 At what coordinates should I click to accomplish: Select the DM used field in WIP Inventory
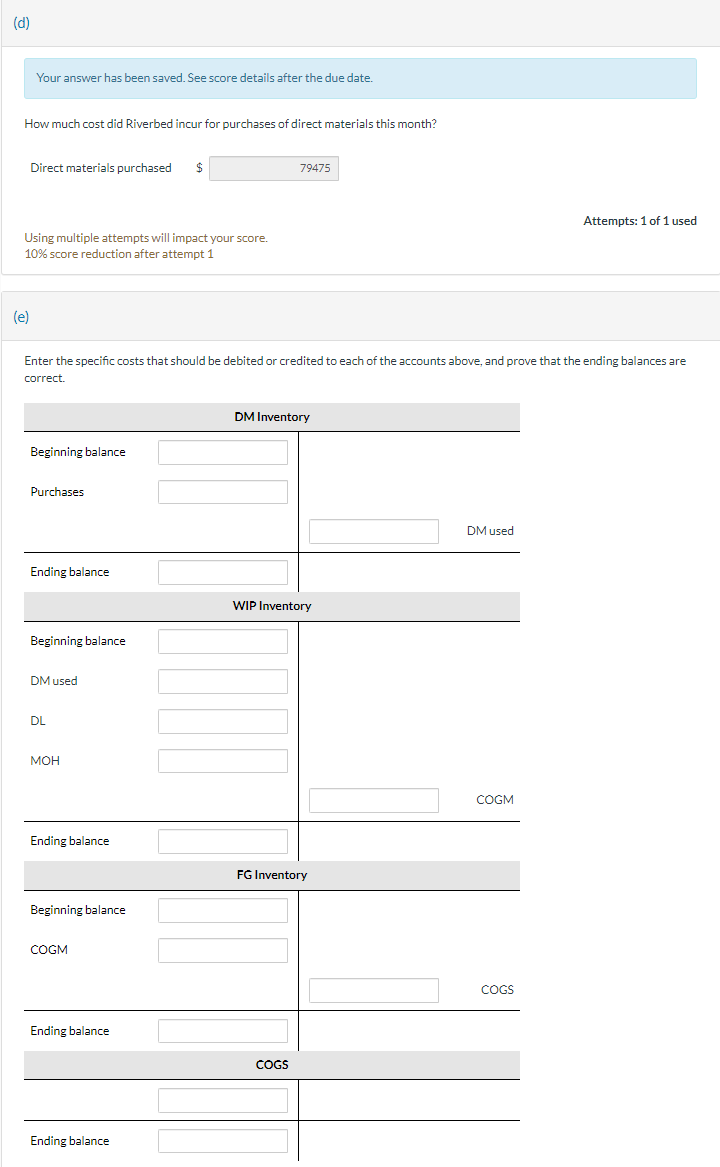(x=222, y=680)
